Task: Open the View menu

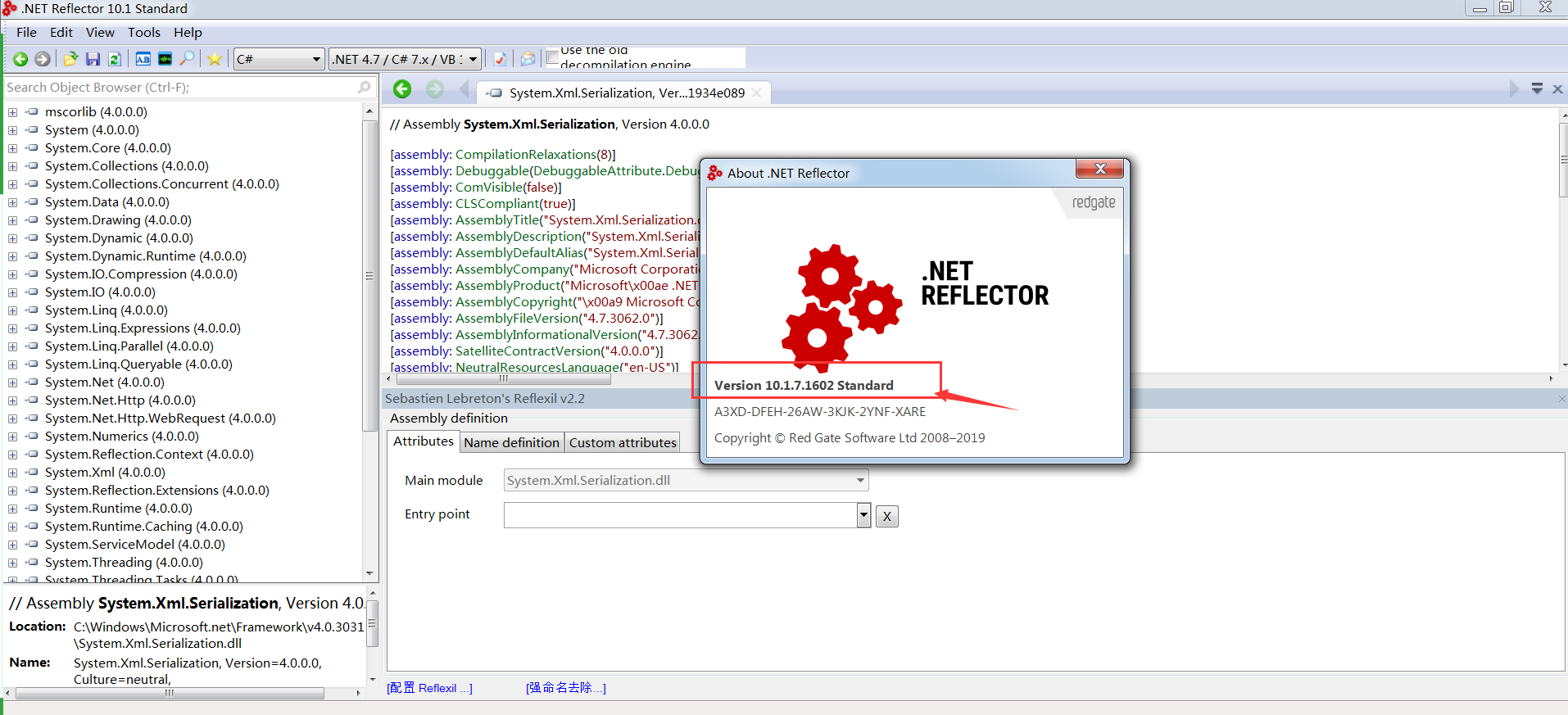Action: pos(100,33)
